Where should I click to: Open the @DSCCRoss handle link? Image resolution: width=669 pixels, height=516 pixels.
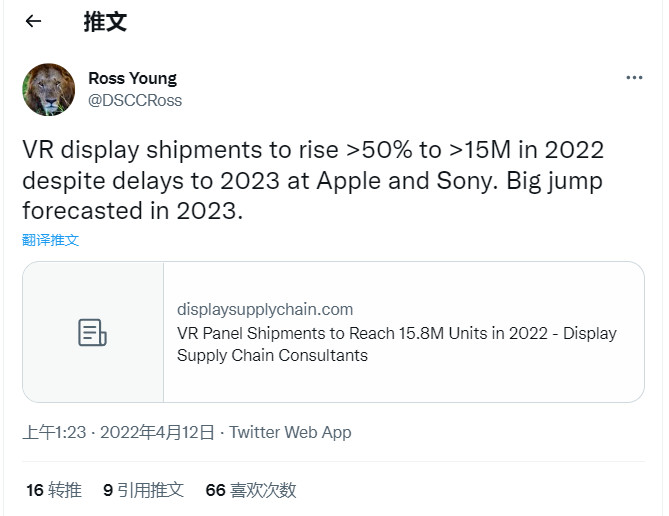click(135, 100)
